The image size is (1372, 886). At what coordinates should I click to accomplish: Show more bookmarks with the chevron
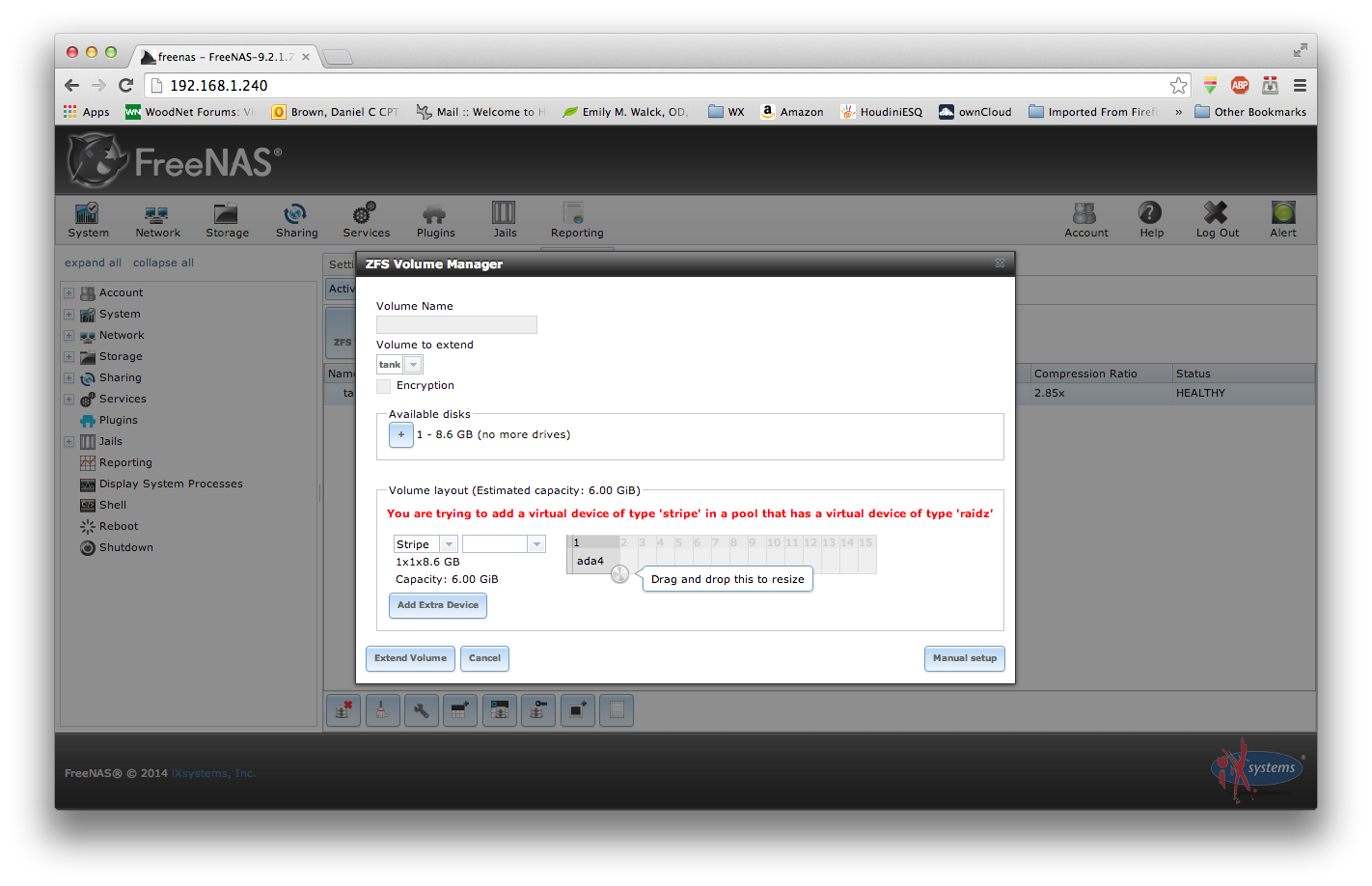[1178, 112]
